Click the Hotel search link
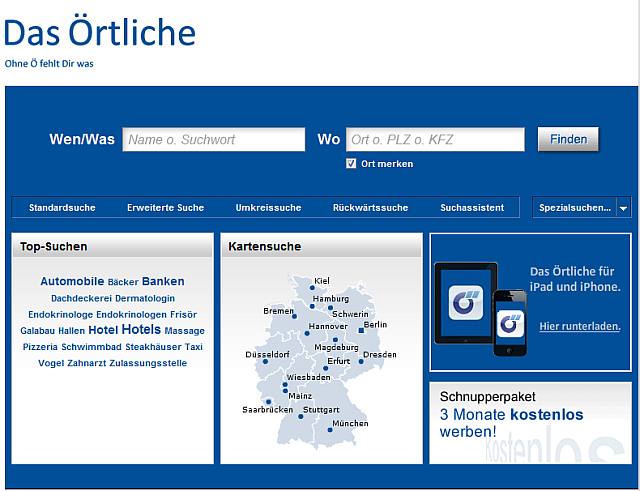 click(103, 330)
